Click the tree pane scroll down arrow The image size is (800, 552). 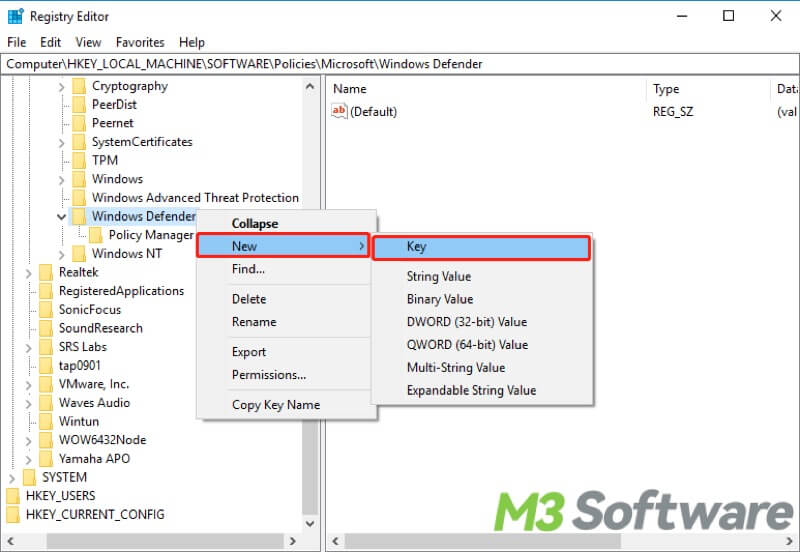click(310, 523)
